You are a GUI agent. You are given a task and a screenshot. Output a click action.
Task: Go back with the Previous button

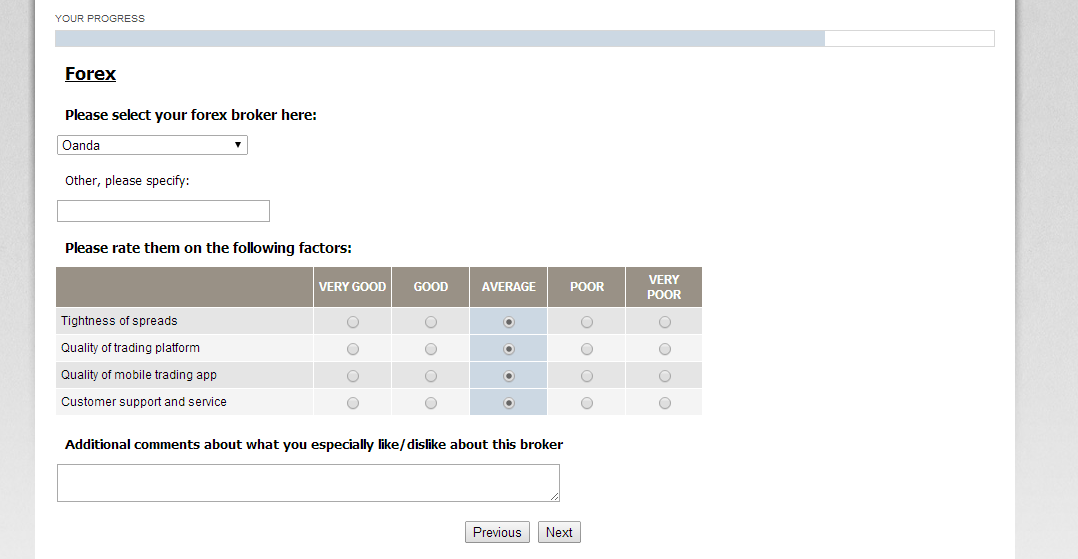(497, 532)
